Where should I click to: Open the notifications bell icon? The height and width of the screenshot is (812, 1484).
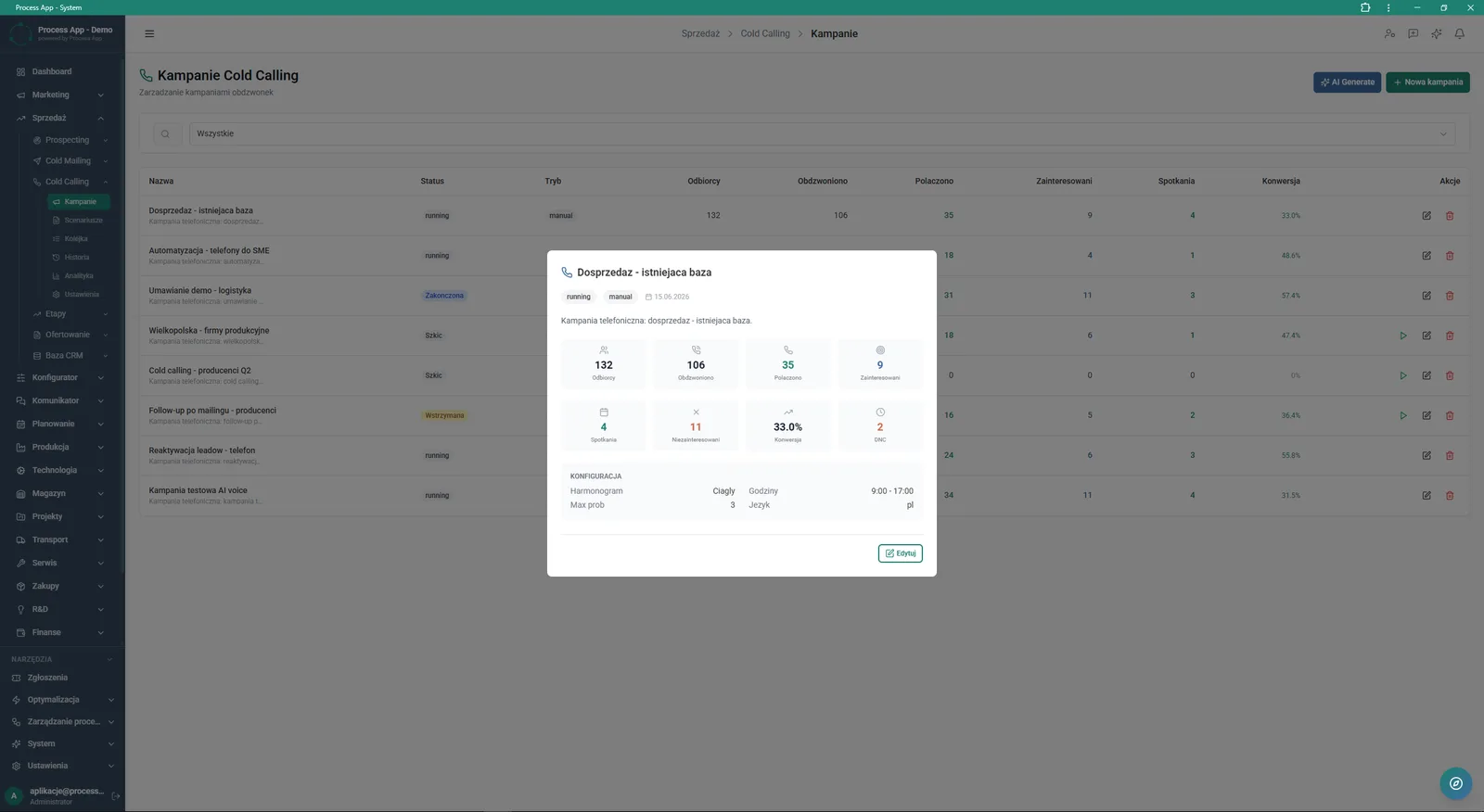(1459, 33)
